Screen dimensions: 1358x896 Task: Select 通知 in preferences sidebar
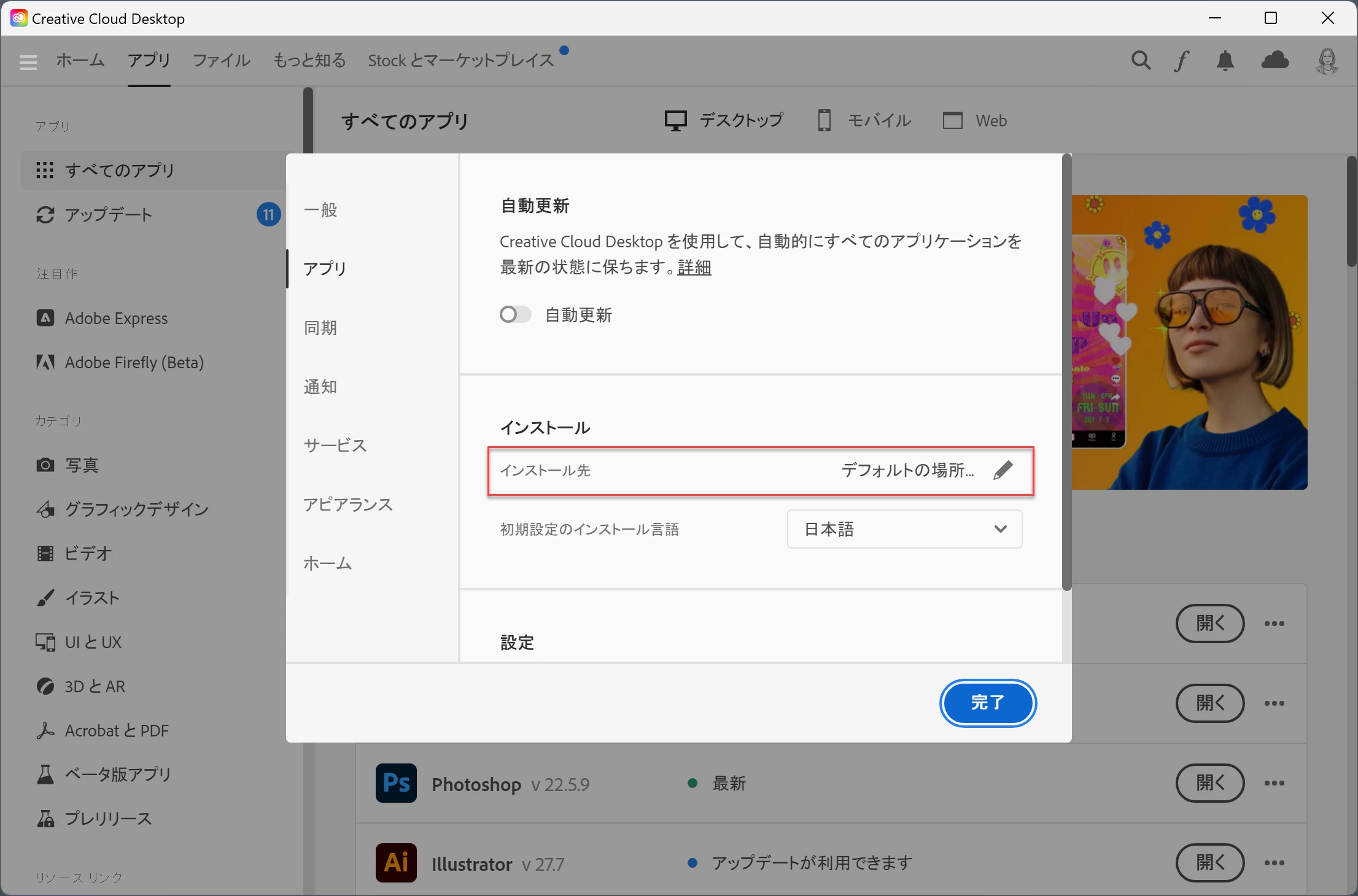coord(320,387)
